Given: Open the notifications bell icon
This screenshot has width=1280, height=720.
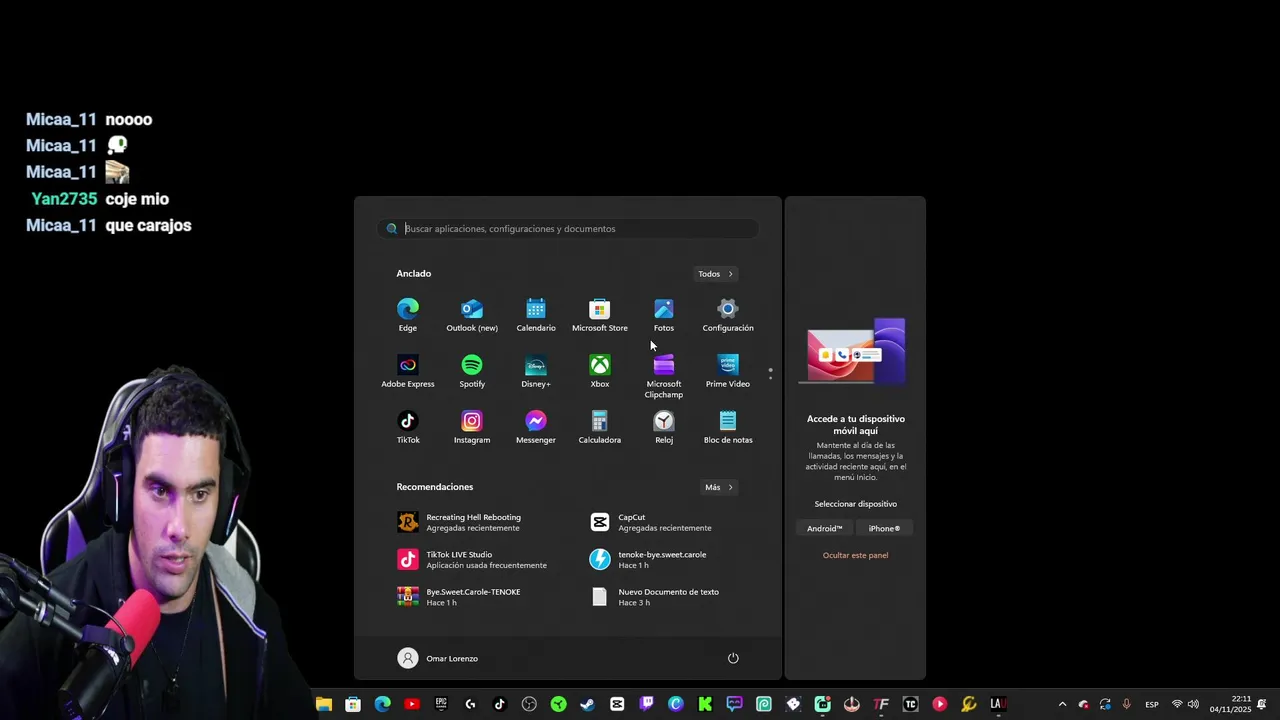Looking at the screenshot, I should (1263, 704).
